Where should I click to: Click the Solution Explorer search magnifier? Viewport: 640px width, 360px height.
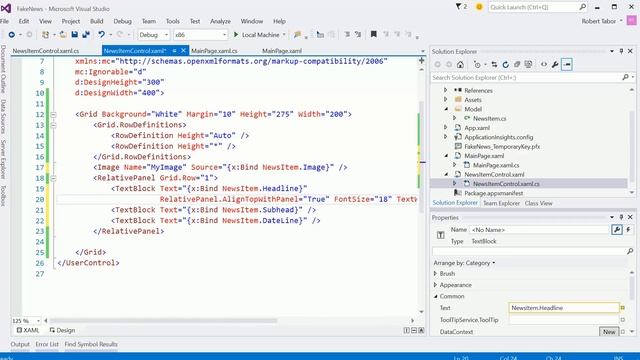click(x=625, y=77)
